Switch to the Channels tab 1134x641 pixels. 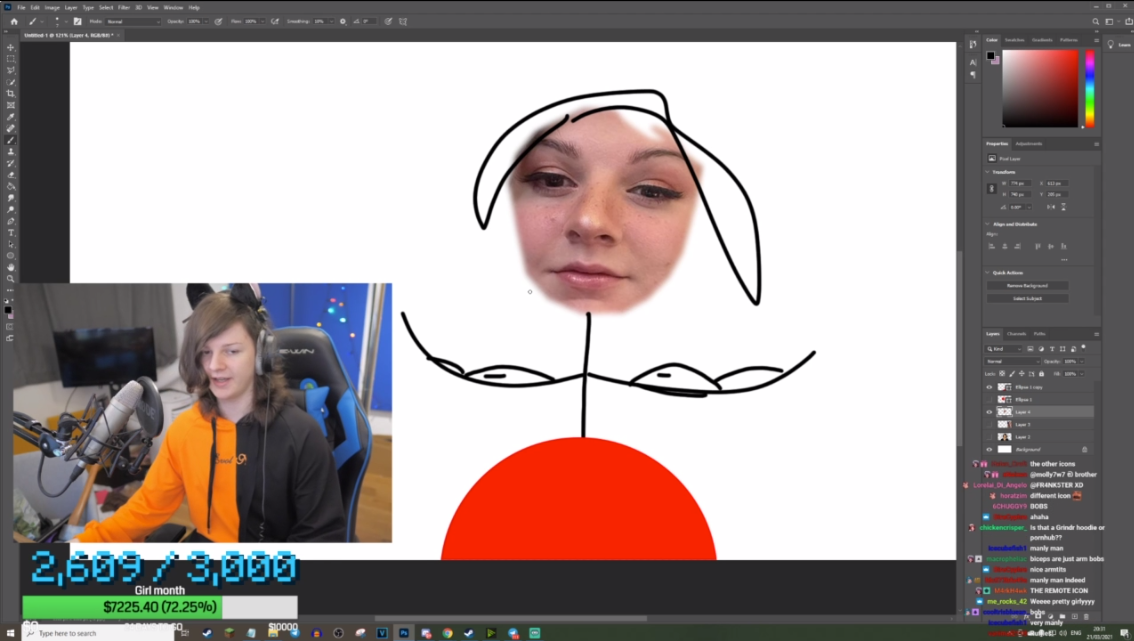[1016, 334]
